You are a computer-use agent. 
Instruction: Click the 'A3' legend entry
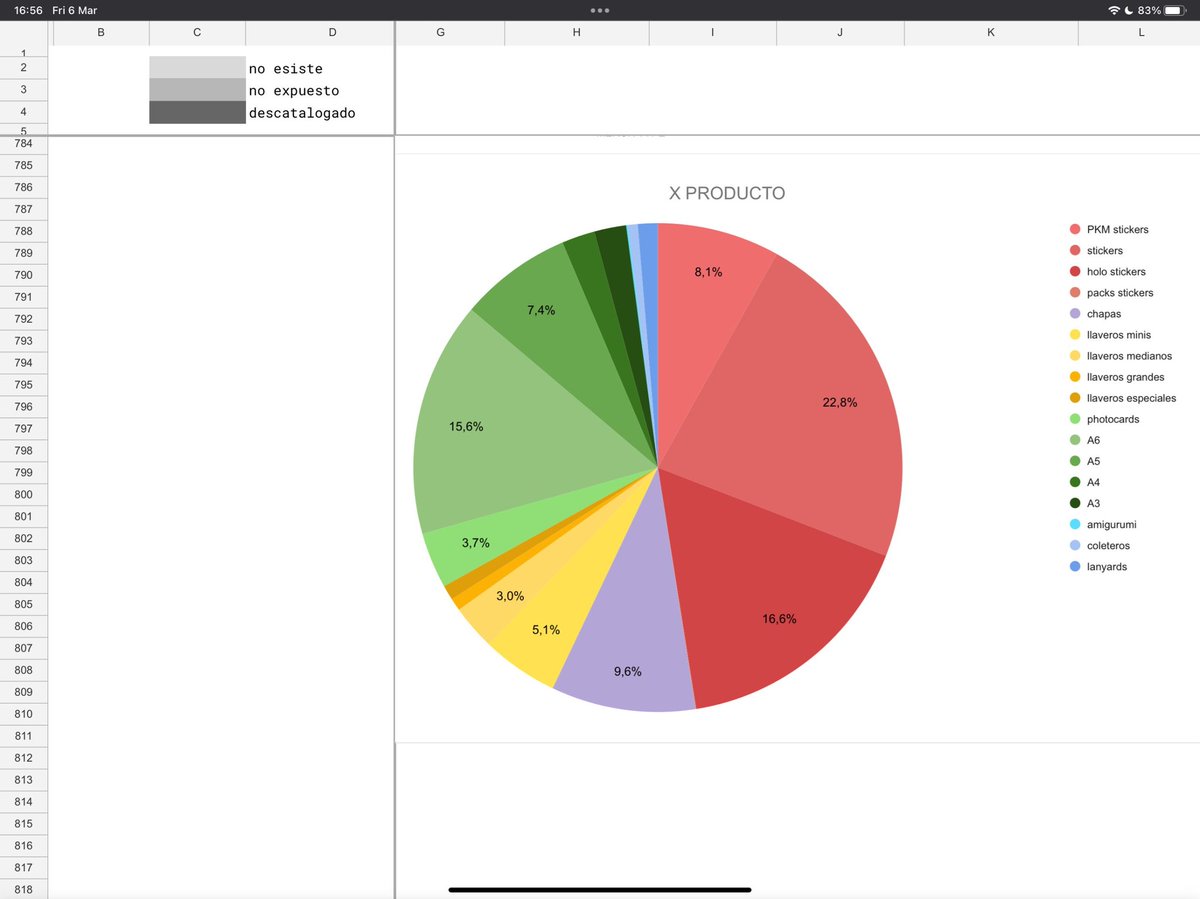1085,504
